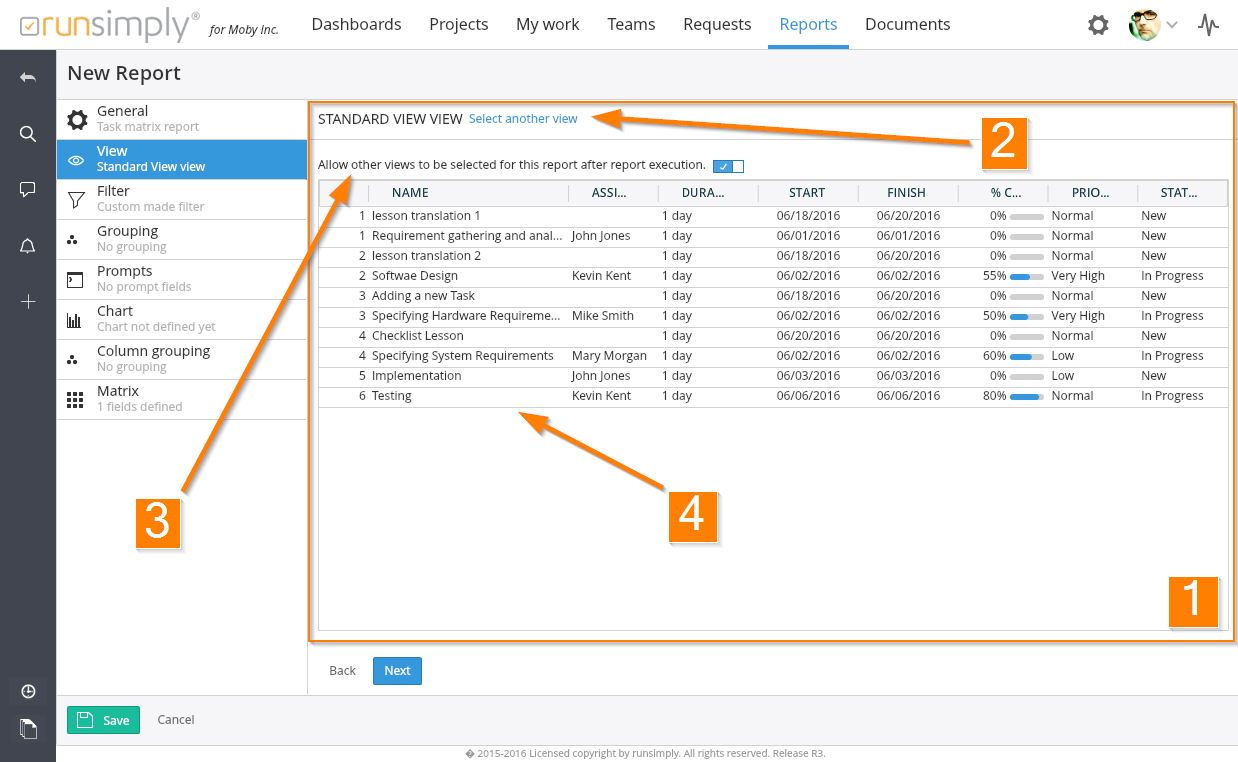Click the Select another view link
1238x762 pixels.
523,119
